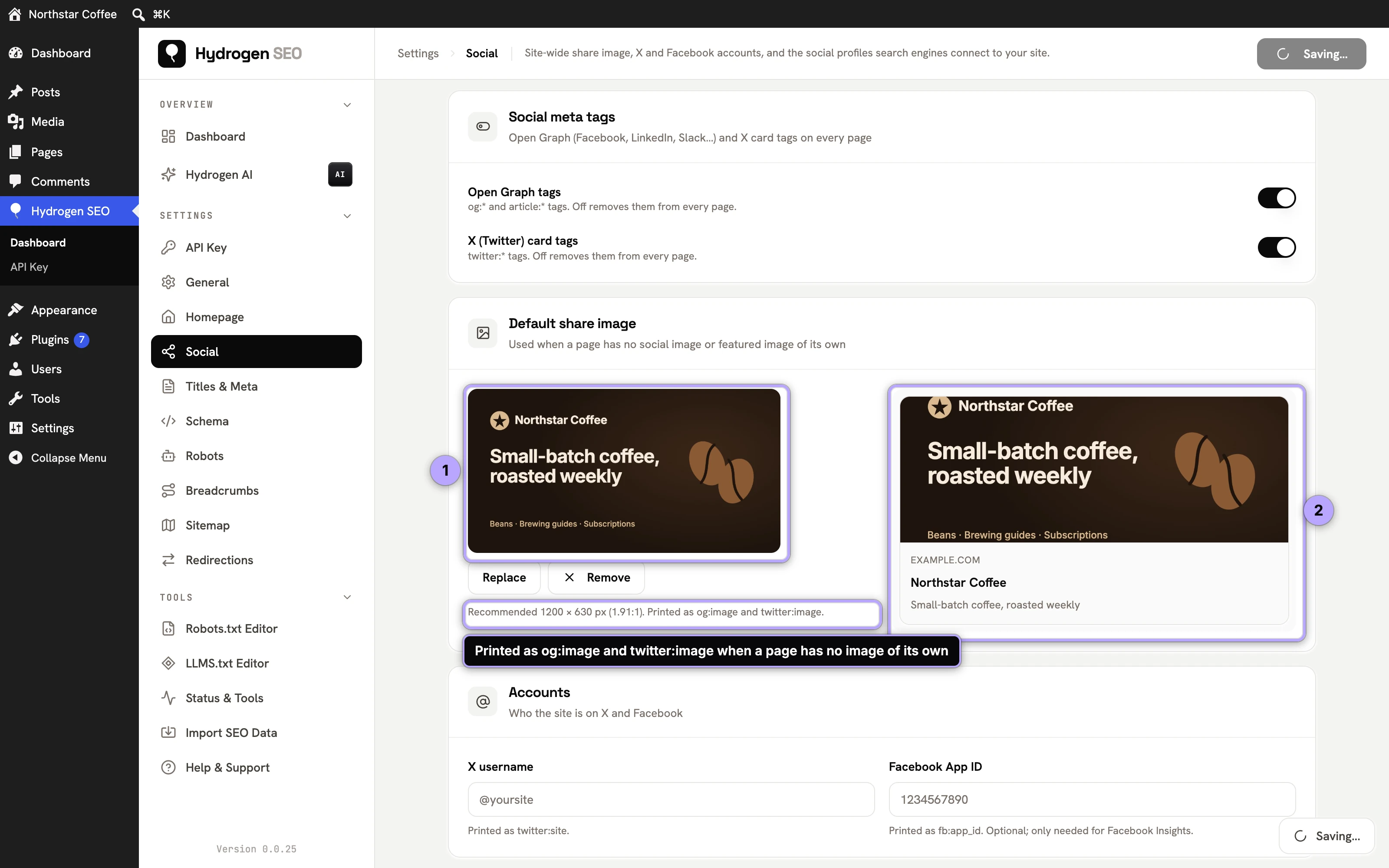
Task: Collapse Menu in WordPress sidebar
Action: 69,457
